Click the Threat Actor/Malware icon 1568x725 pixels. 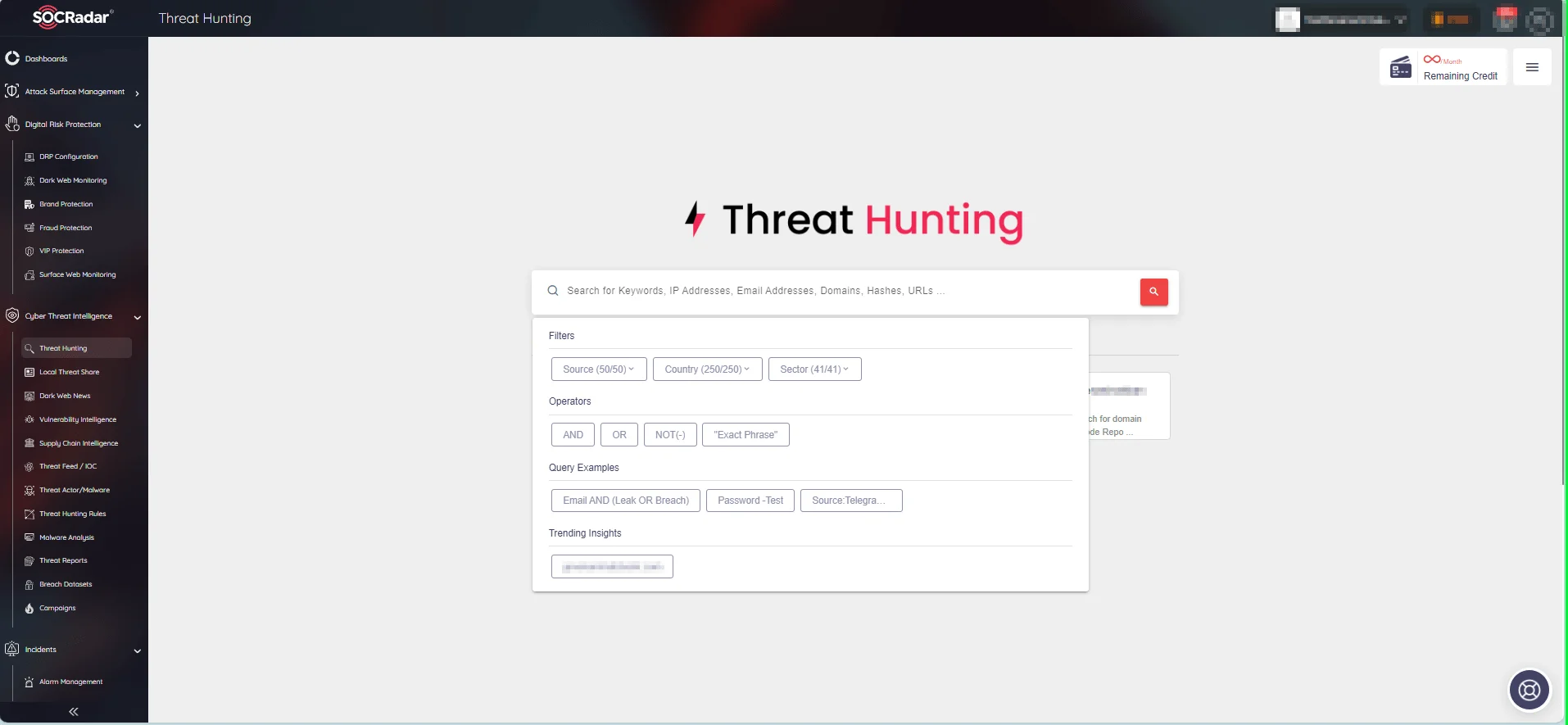[x=29, y=491]
